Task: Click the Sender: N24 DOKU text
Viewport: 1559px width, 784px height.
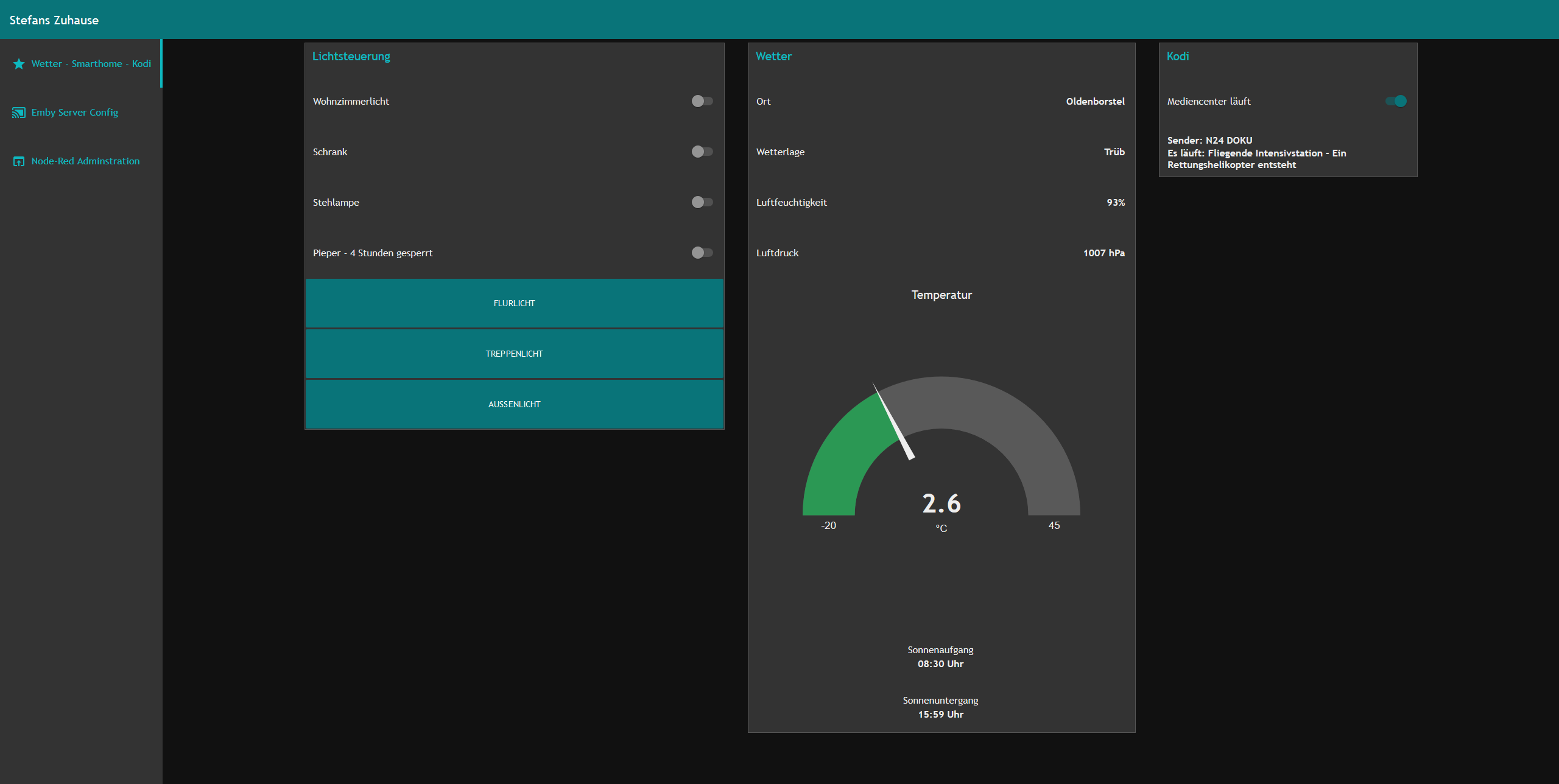Action: 1209,141
